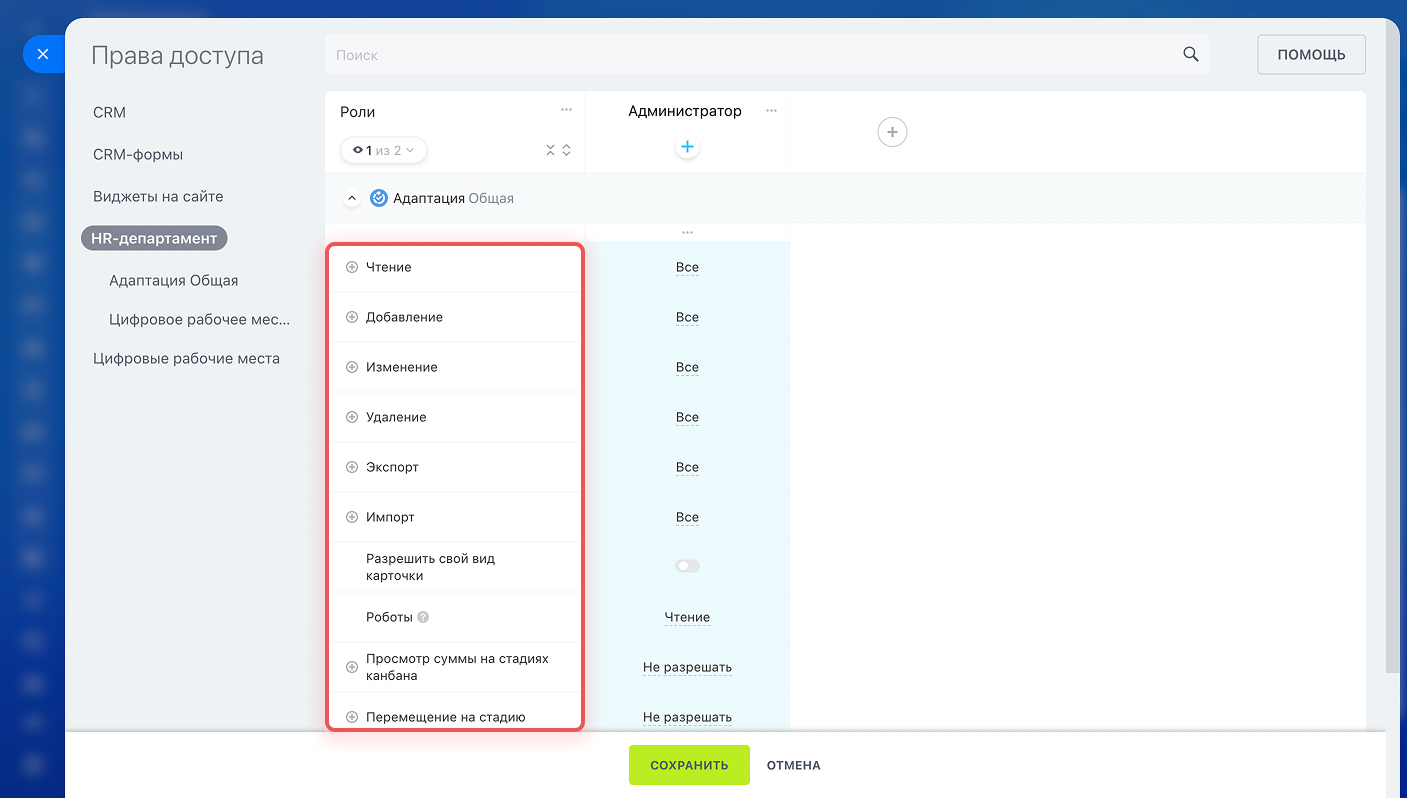Open three-dot menu next to Роли
The height and width of the screenshot is (798, 1407).
566,110
